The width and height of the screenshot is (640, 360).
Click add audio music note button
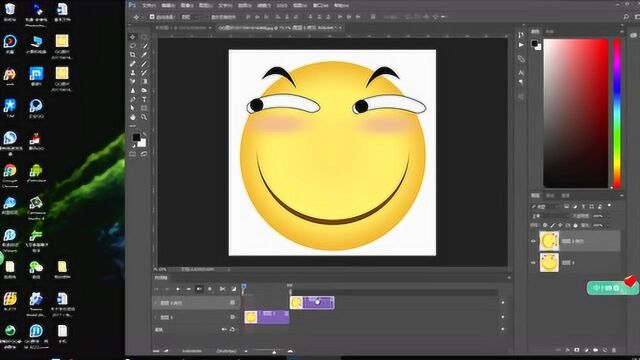point(233,329)
